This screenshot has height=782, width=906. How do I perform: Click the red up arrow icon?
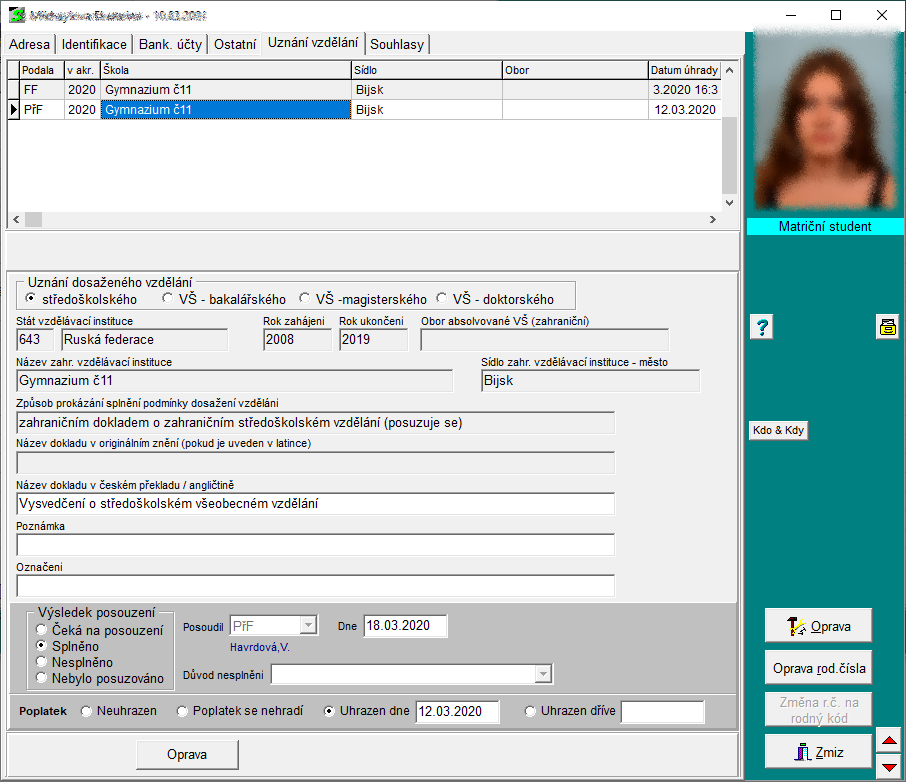click(887, 741)
